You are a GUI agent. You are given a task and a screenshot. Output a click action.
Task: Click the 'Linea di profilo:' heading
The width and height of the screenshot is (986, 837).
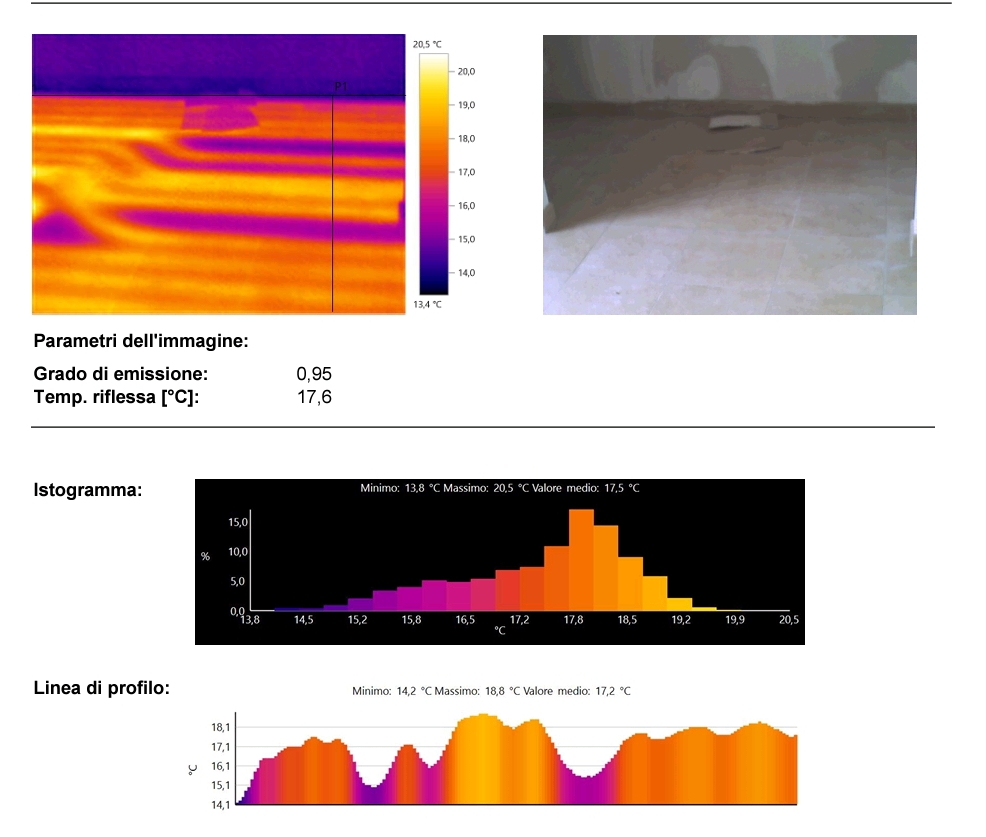point(101,689)
